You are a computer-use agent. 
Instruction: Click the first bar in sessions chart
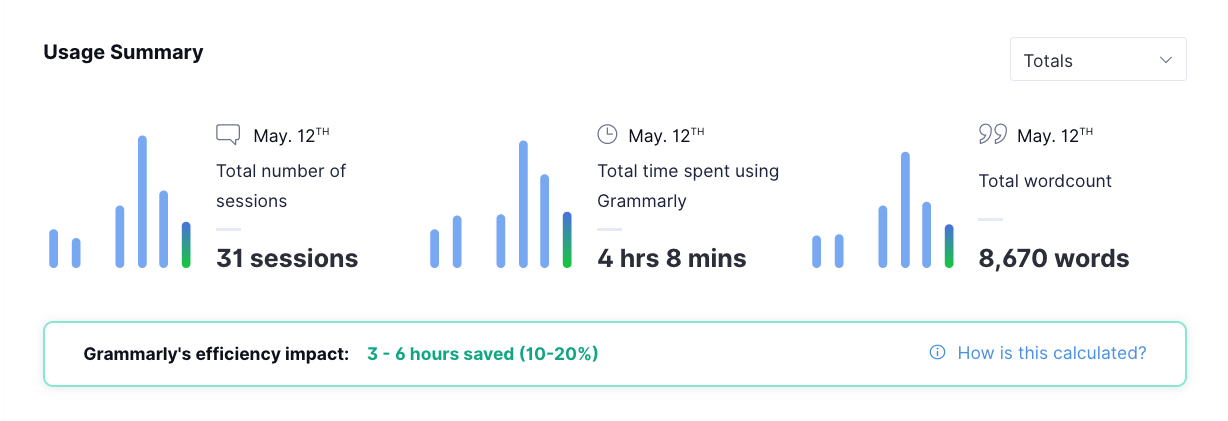point(54,249)
